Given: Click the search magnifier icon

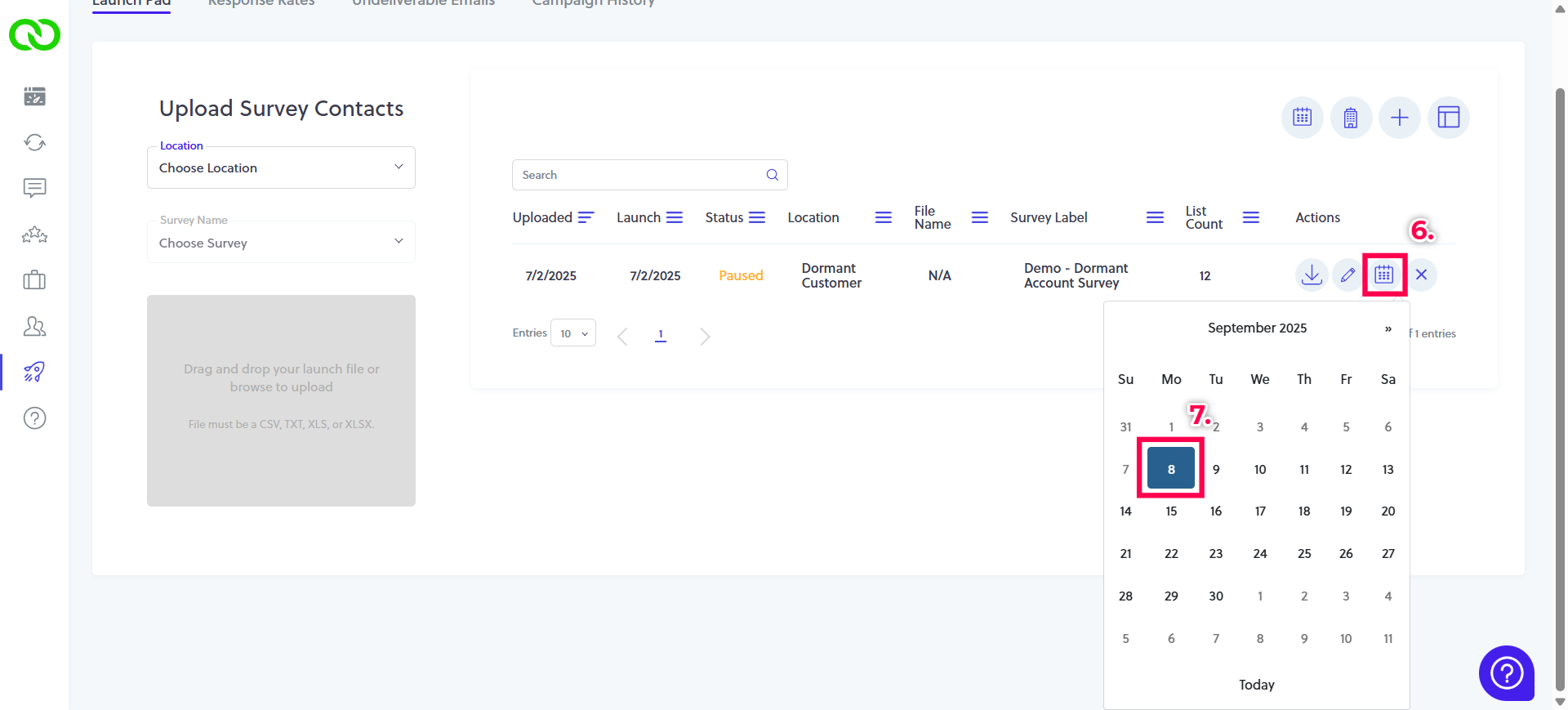Looking at the screenshot, I should pos(772,175).
